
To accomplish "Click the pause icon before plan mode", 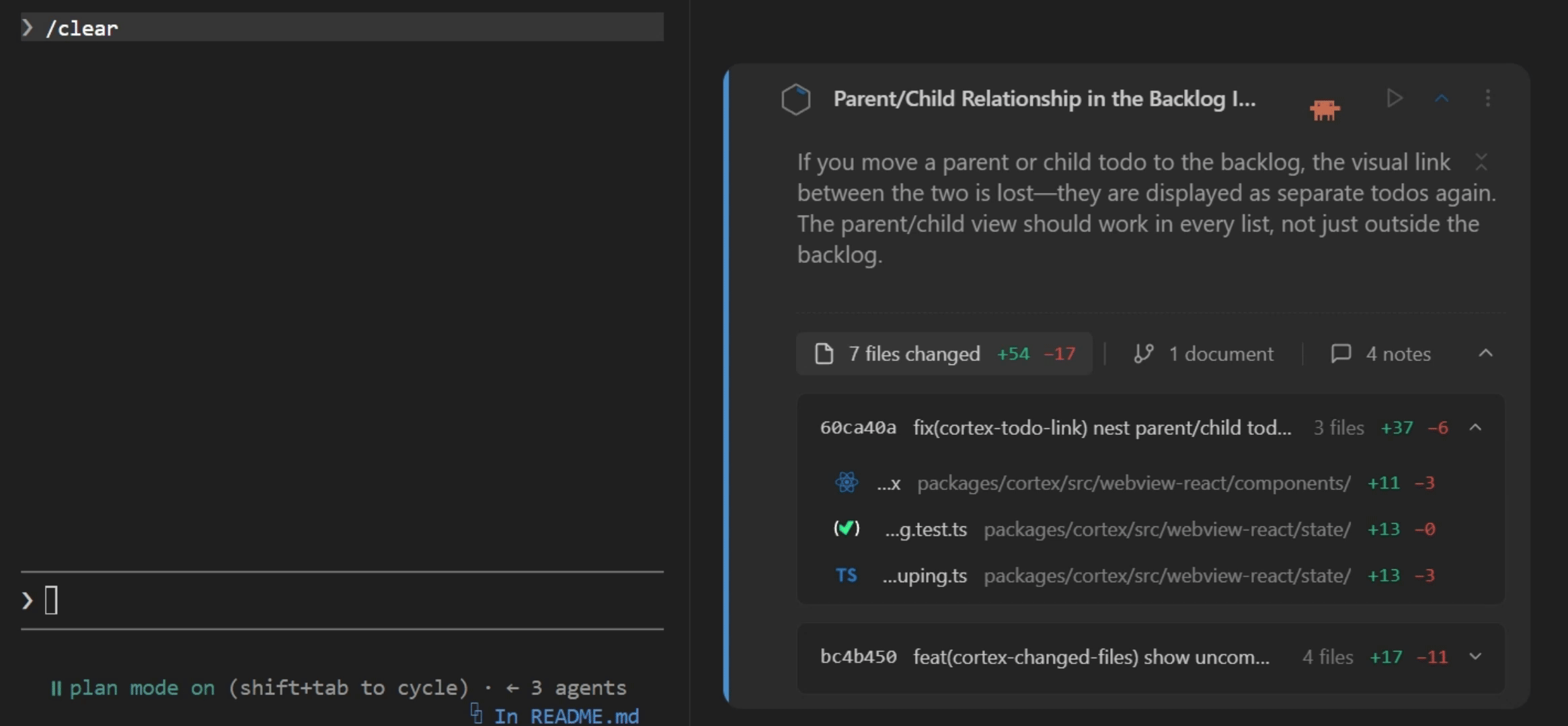I will click(x=56, y=688).
